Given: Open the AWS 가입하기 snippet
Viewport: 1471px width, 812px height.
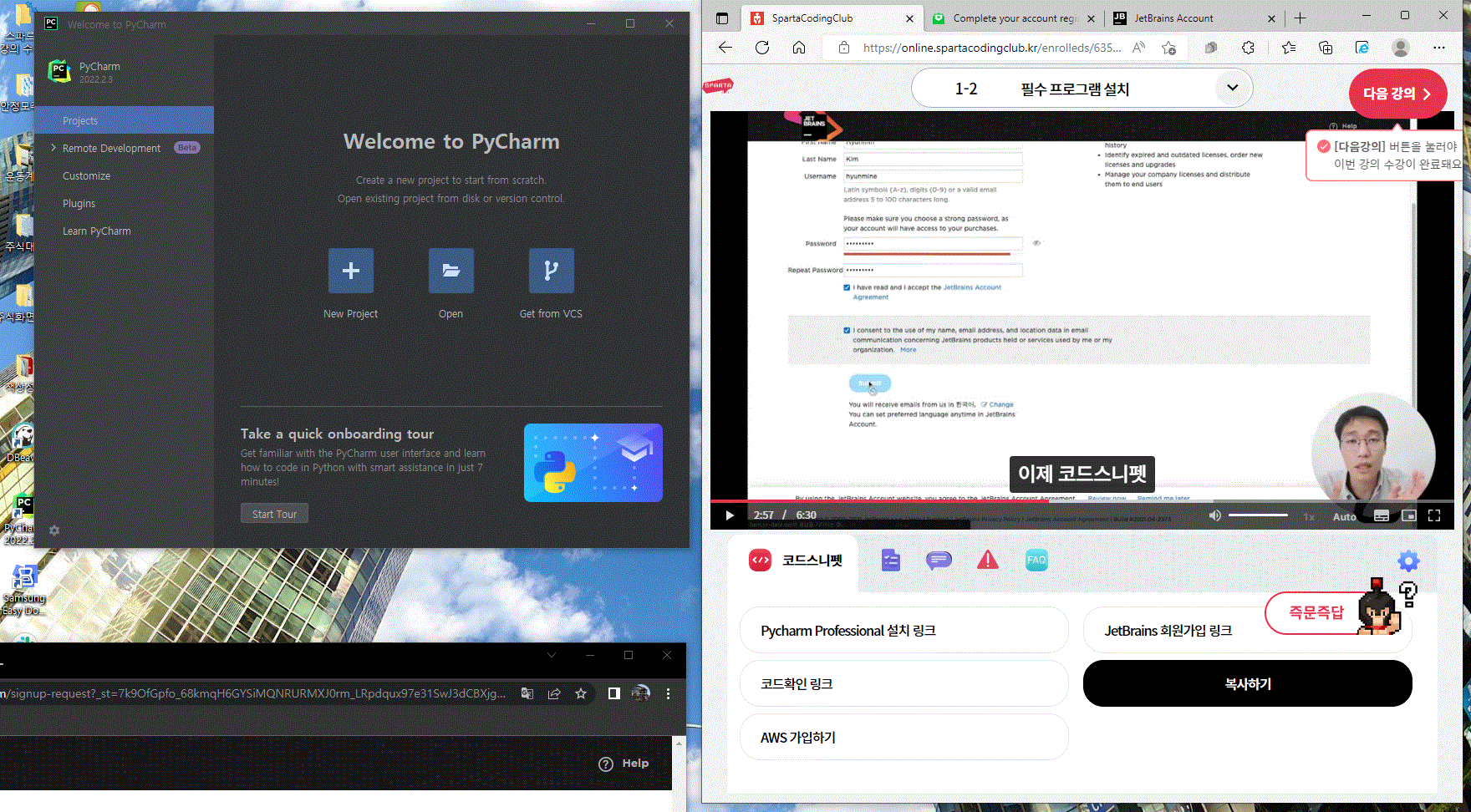Looking at the screenshot, I should 904,737.
